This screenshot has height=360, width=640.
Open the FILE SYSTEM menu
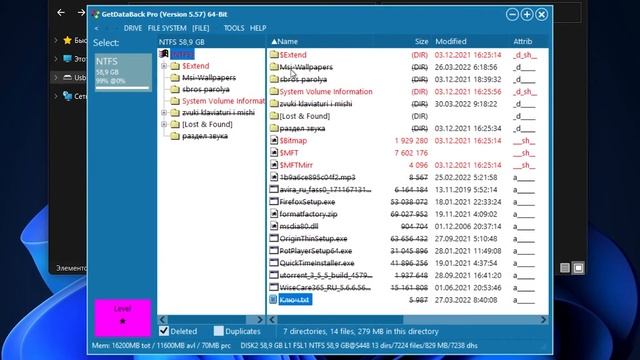coord(167,28)
